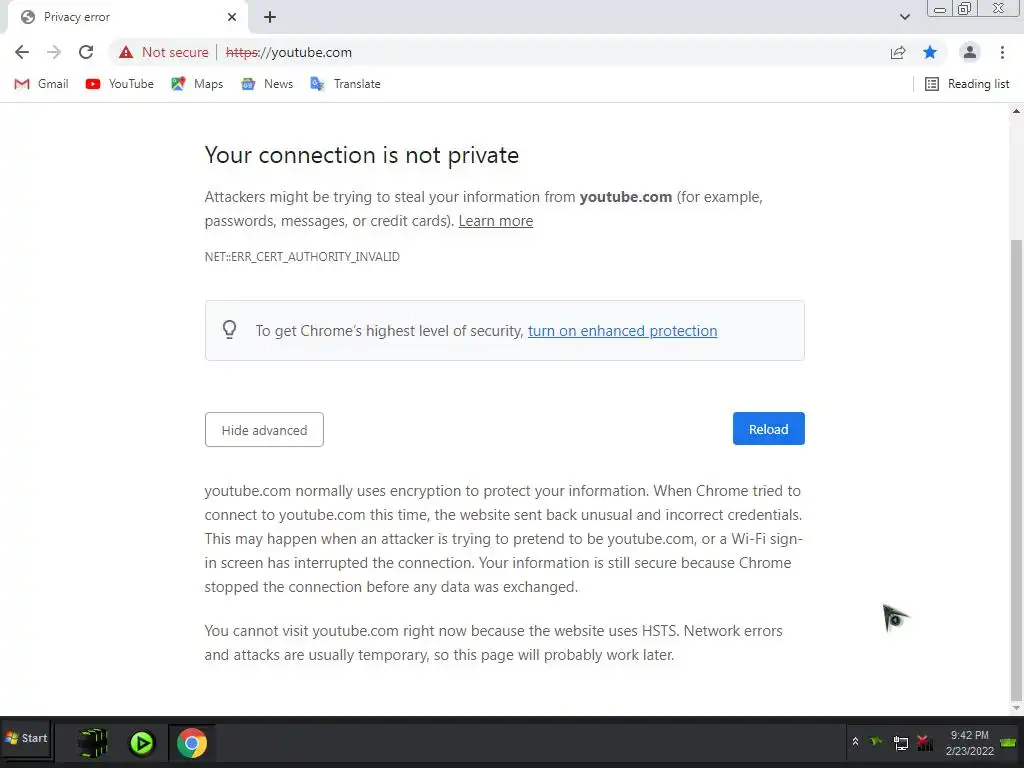The height and width of the screenshot is (768, 1024).
Task: Open Translate bookmark
Action: [x=345, y=84]
